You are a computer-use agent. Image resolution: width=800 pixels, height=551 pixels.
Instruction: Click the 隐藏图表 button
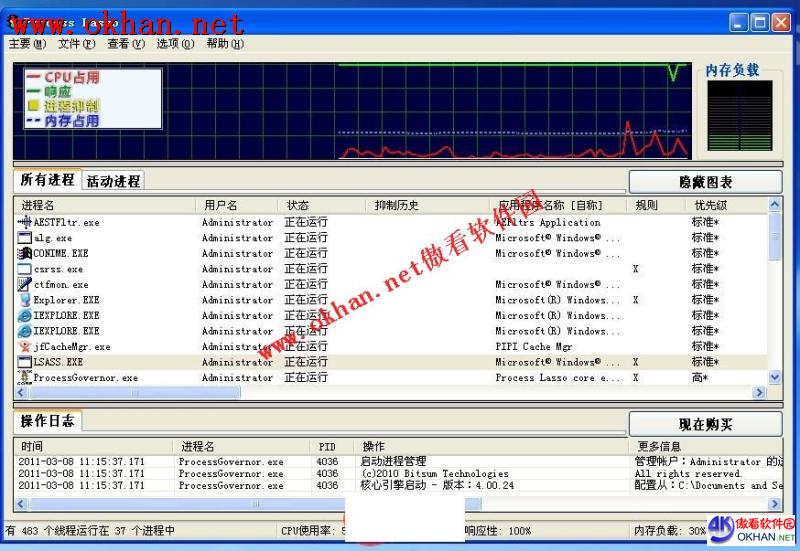(x=705, y=182)
